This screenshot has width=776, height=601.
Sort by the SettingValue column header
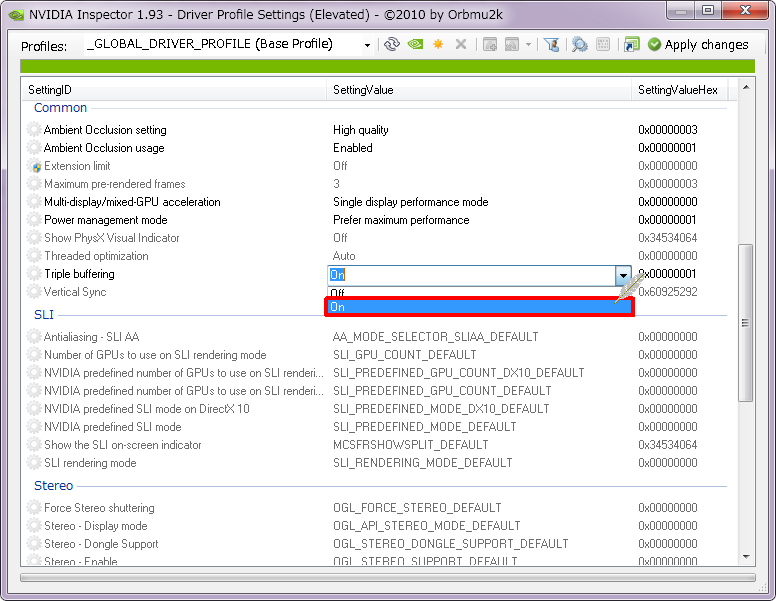[479, 90]
